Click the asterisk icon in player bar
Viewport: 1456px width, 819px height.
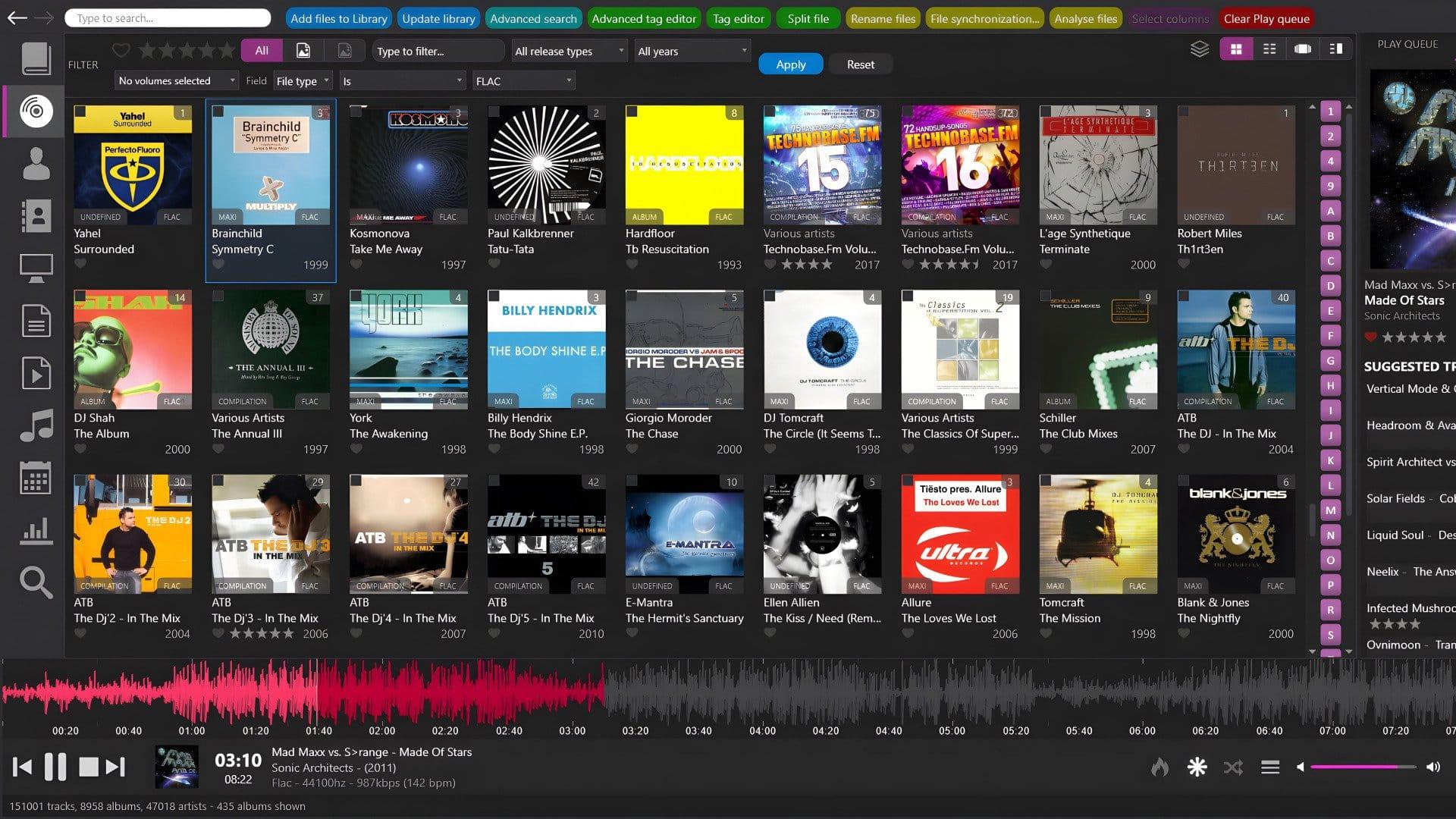(1197, 767)
